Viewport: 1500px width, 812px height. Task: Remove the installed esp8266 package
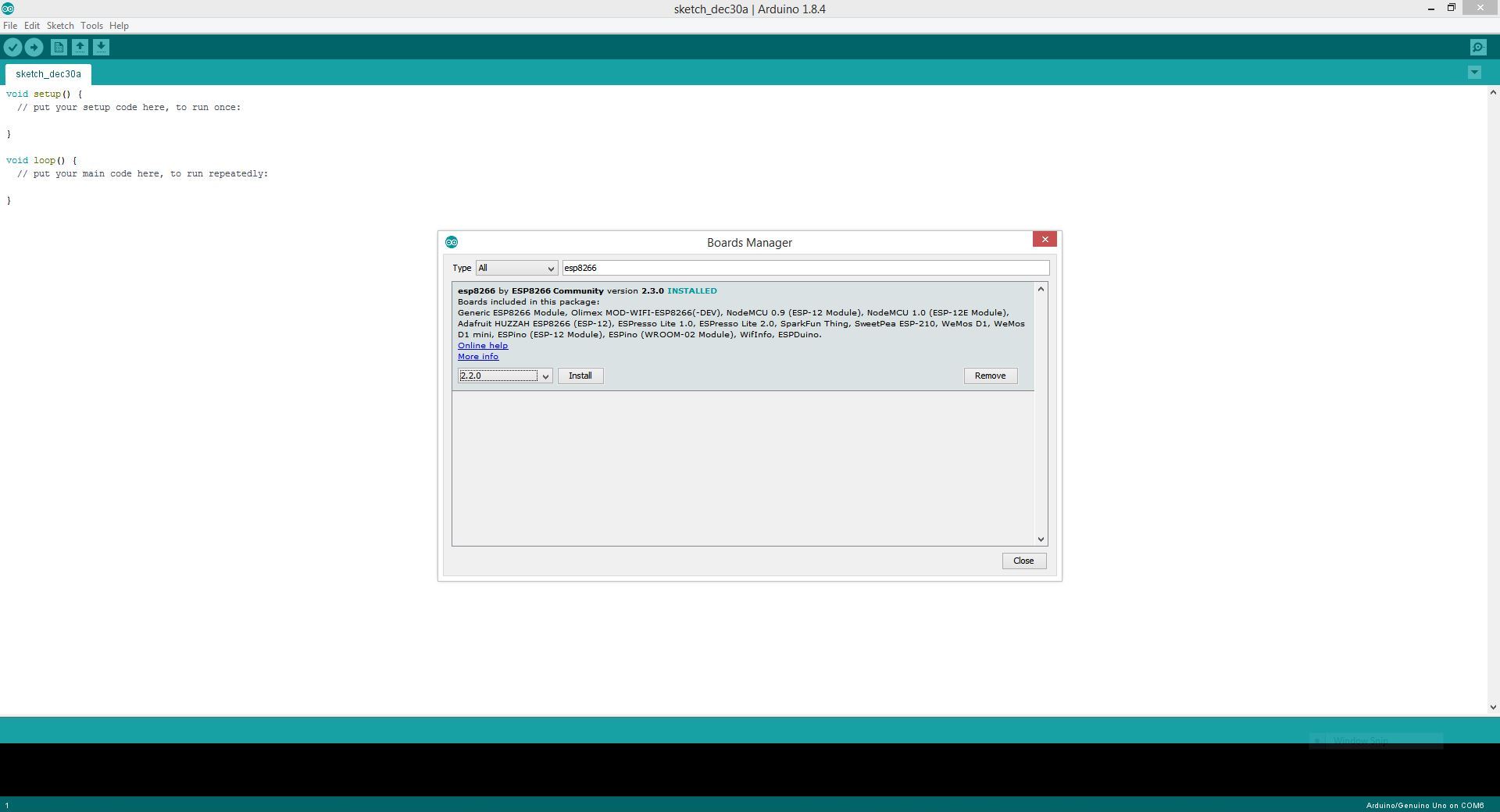pyautogui.click(x=990, y=376)
